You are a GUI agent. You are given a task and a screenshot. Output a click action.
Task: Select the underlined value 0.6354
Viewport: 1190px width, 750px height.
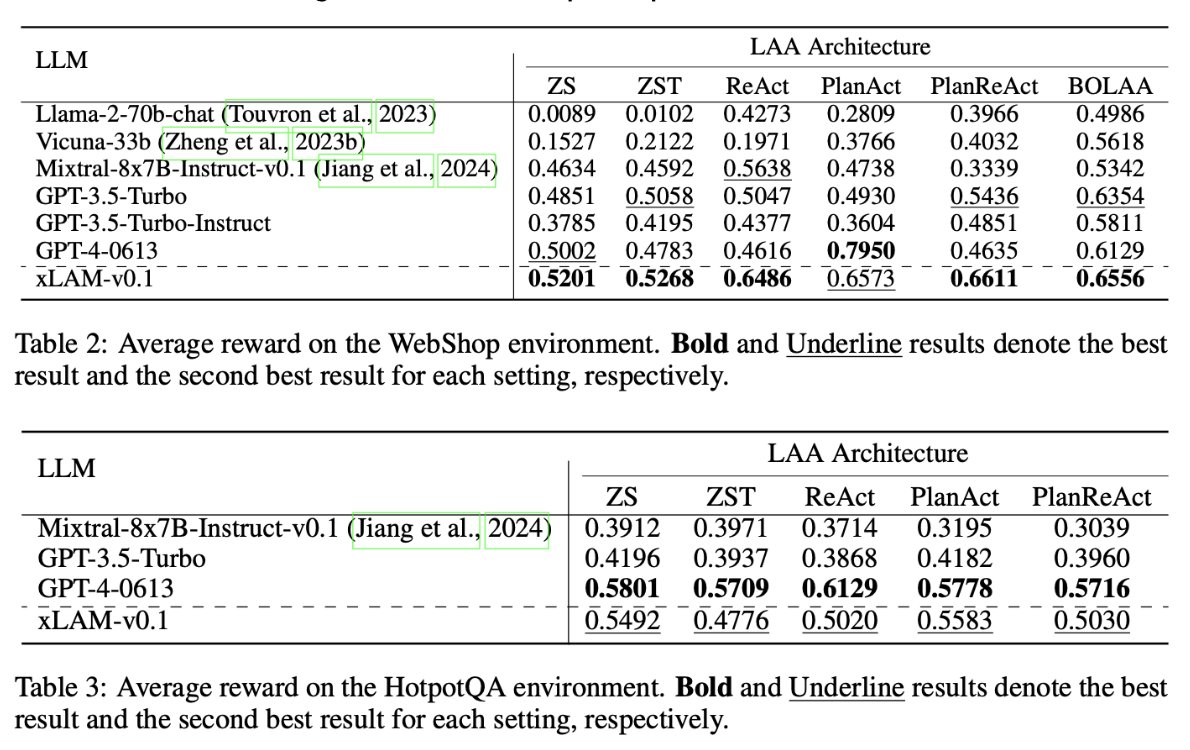1110,197
